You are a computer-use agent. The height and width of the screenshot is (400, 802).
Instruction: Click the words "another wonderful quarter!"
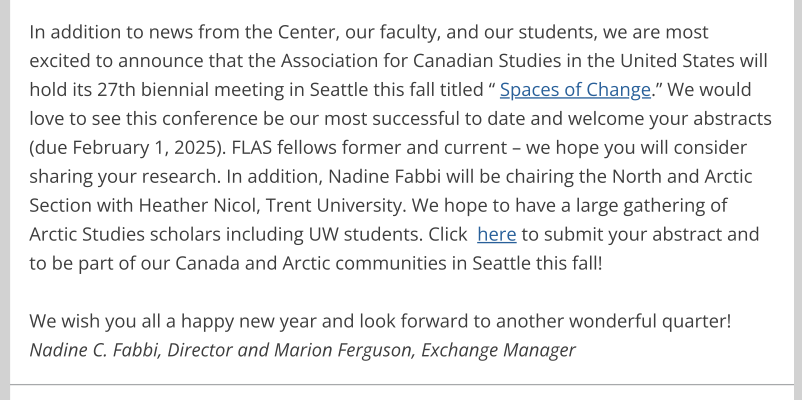pos(614,322)
